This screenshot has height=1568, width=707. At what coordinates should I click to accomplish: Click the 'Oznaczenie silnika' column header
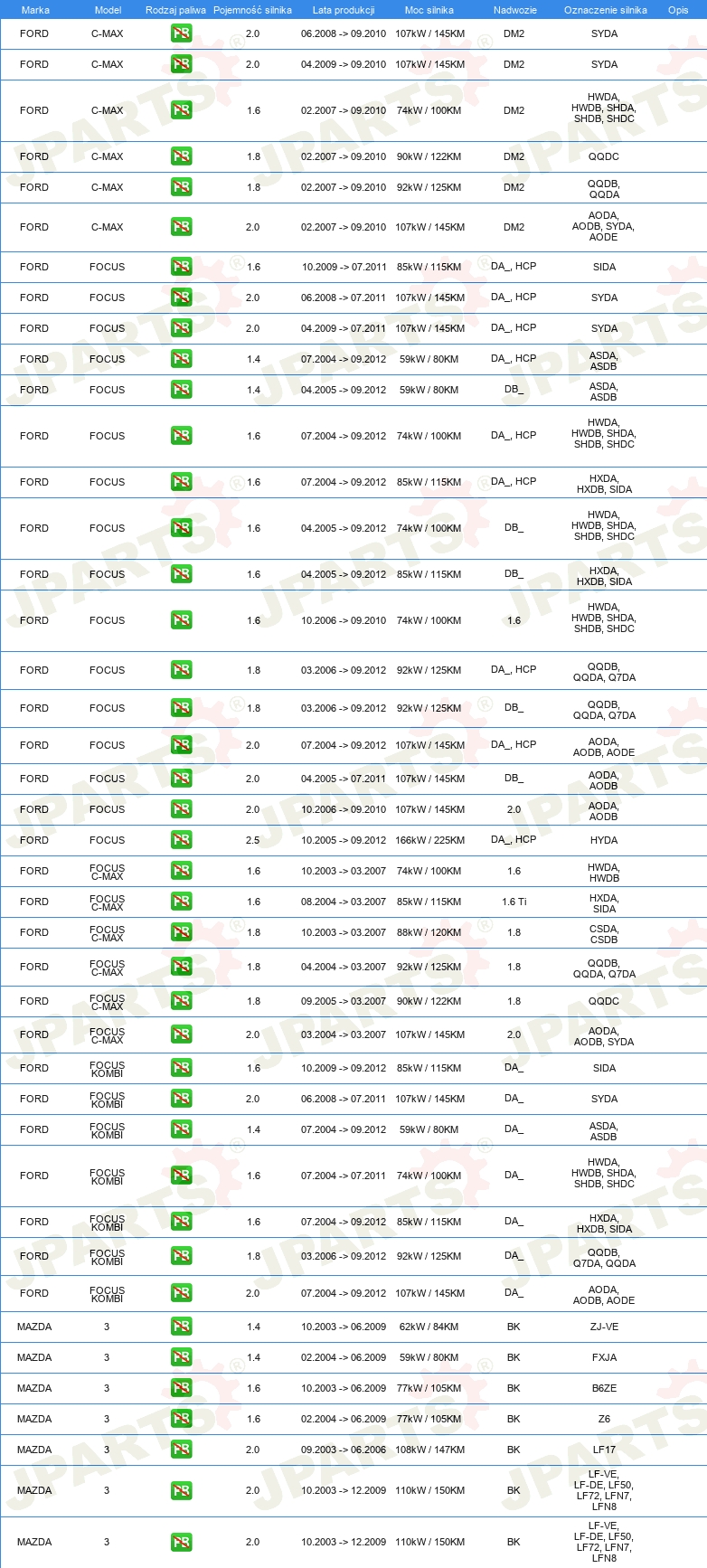click(x=605, y=10)
